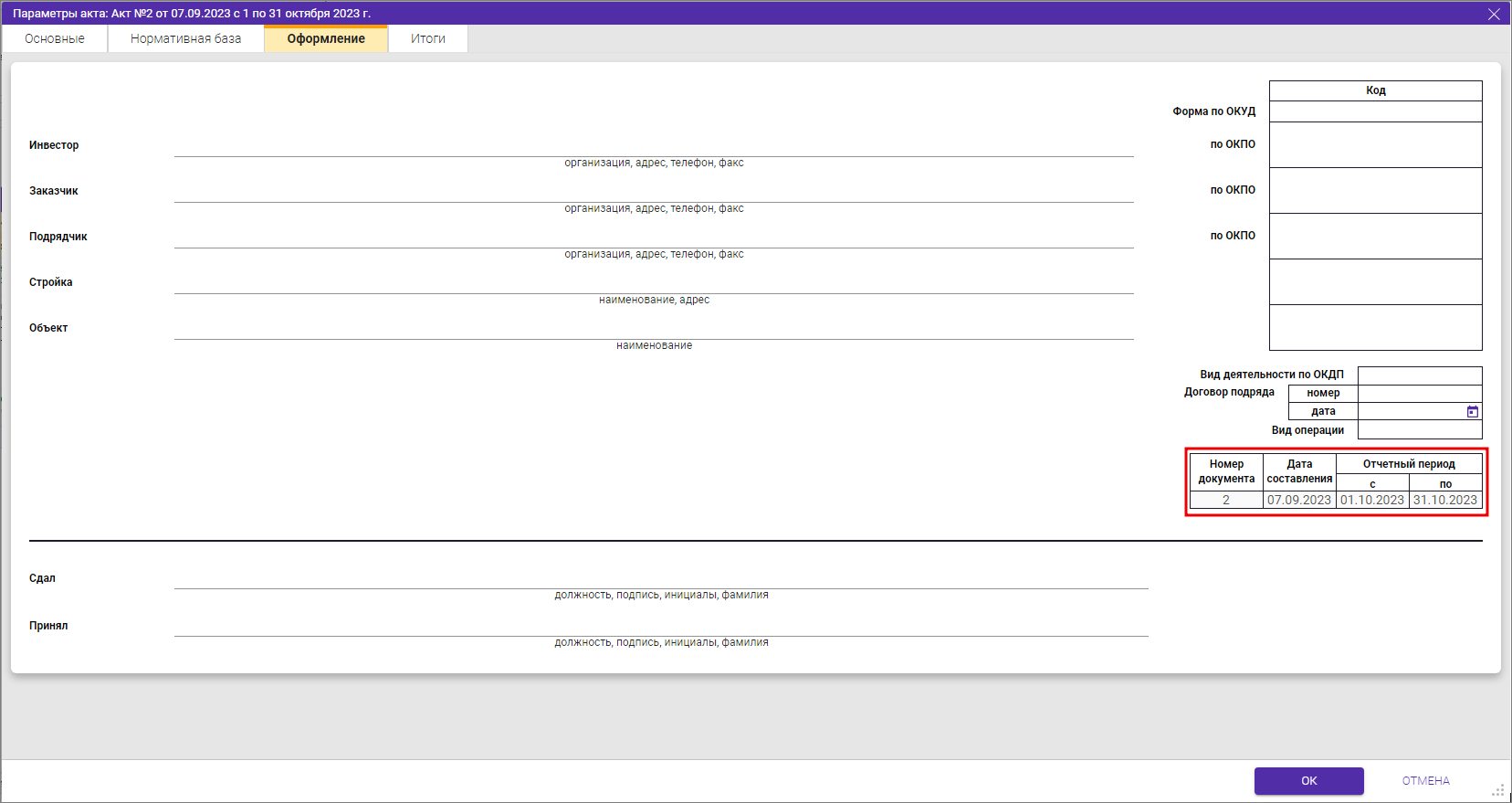
Task: Open the contract date calendar picker
Action: coord(1472,412)
